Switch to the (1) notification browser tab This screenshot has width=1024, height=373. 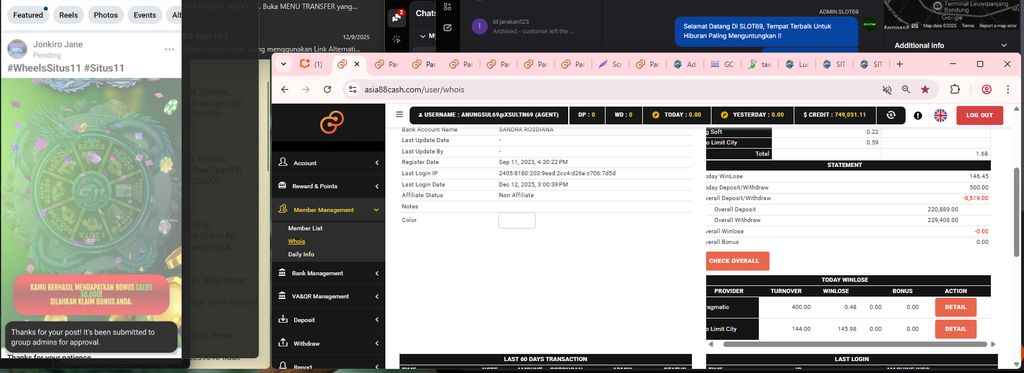(312, 64)
